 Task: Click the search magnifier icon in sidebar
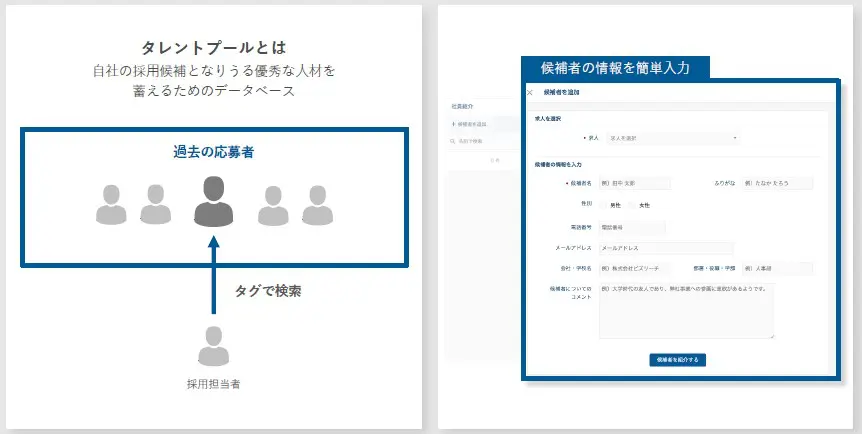click(453, 142)
